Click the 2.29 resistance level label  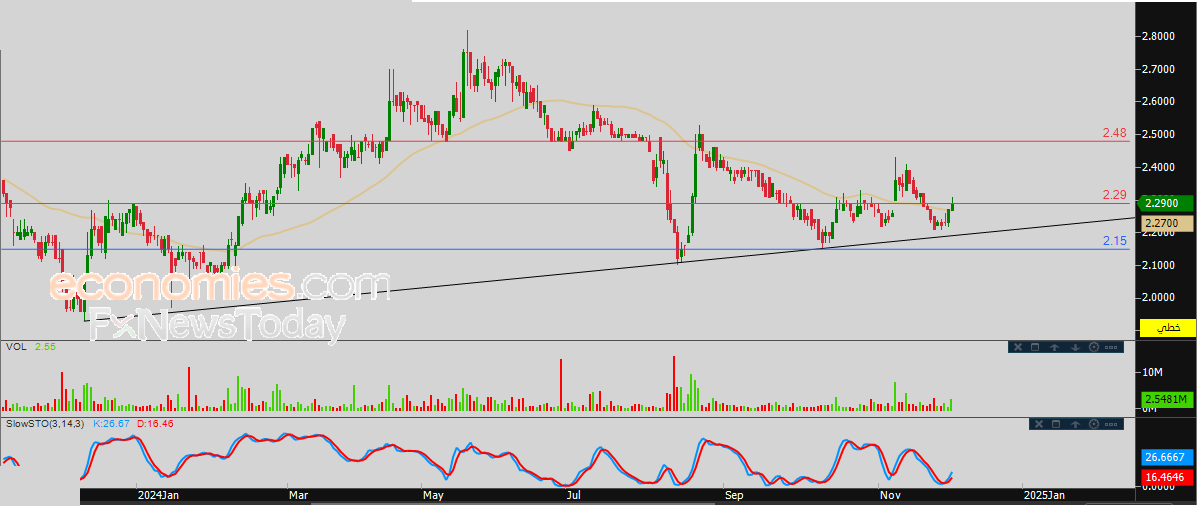click(x=1115, y=195)
